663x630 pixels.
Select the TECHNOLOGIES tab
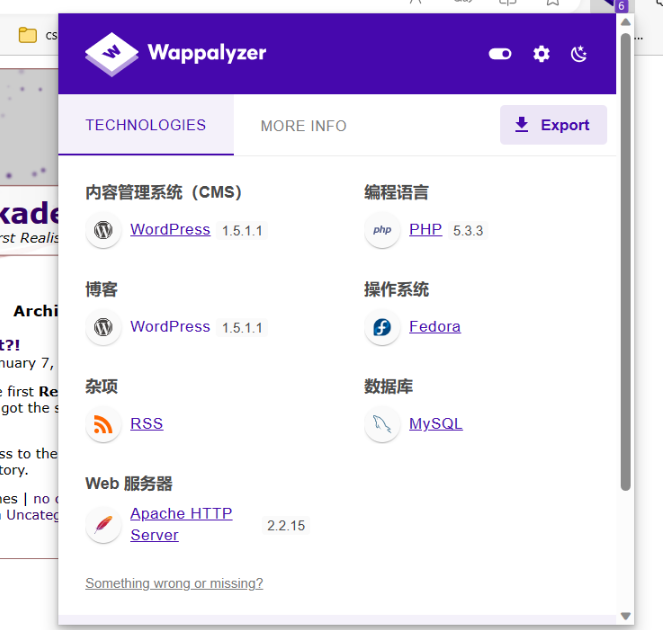[145, 126]
